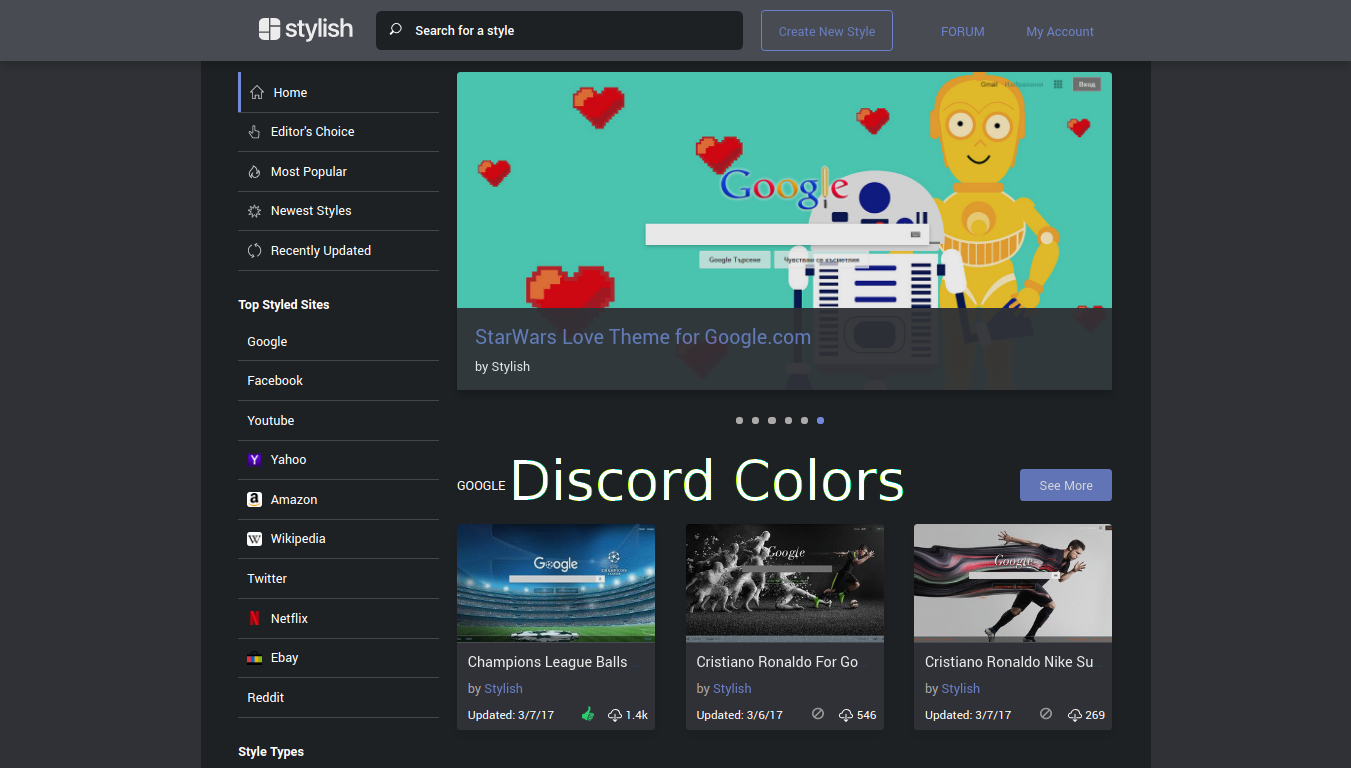Viewport: 1351px width, 768px height.
Task: Click the See More button
Action: click(1065, 485)
